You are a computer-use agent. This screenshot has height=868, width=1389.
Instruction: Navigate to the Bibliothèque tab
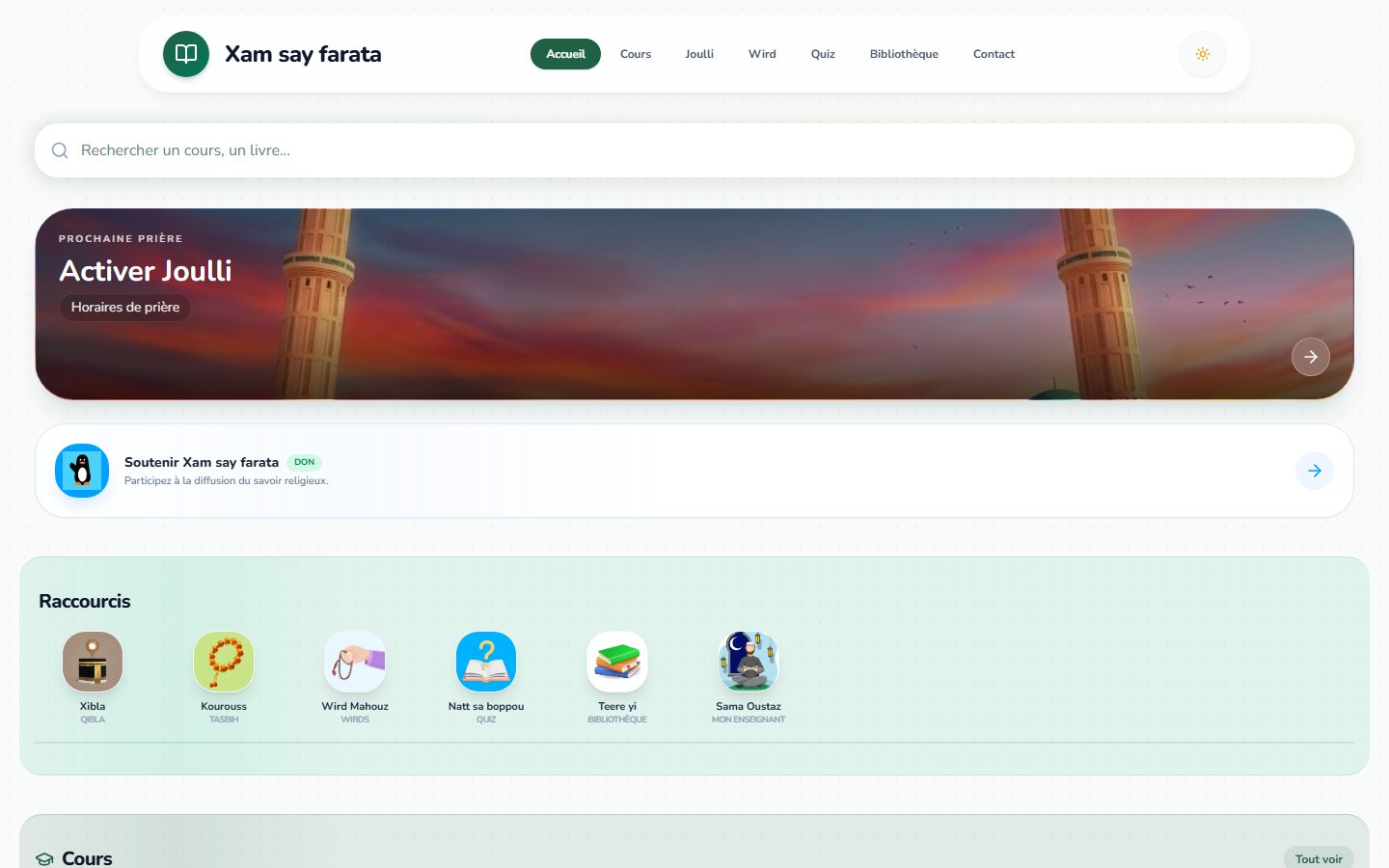pos(904,54)
